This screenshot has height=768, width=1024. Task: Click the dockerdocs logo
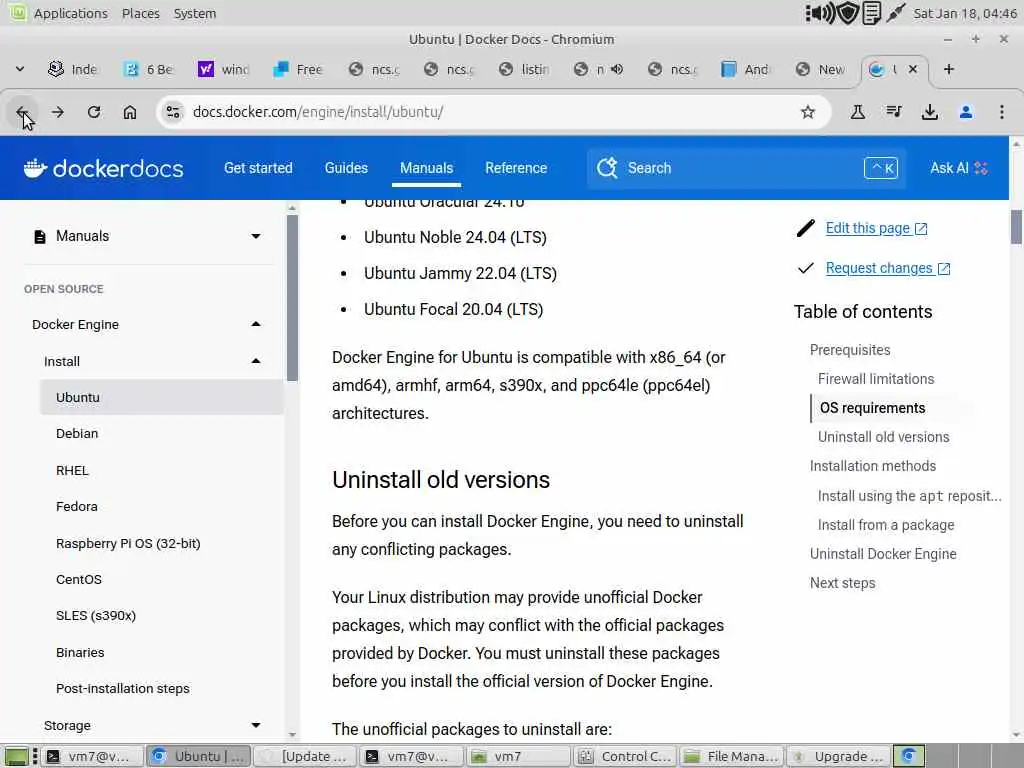coord(104,168)
